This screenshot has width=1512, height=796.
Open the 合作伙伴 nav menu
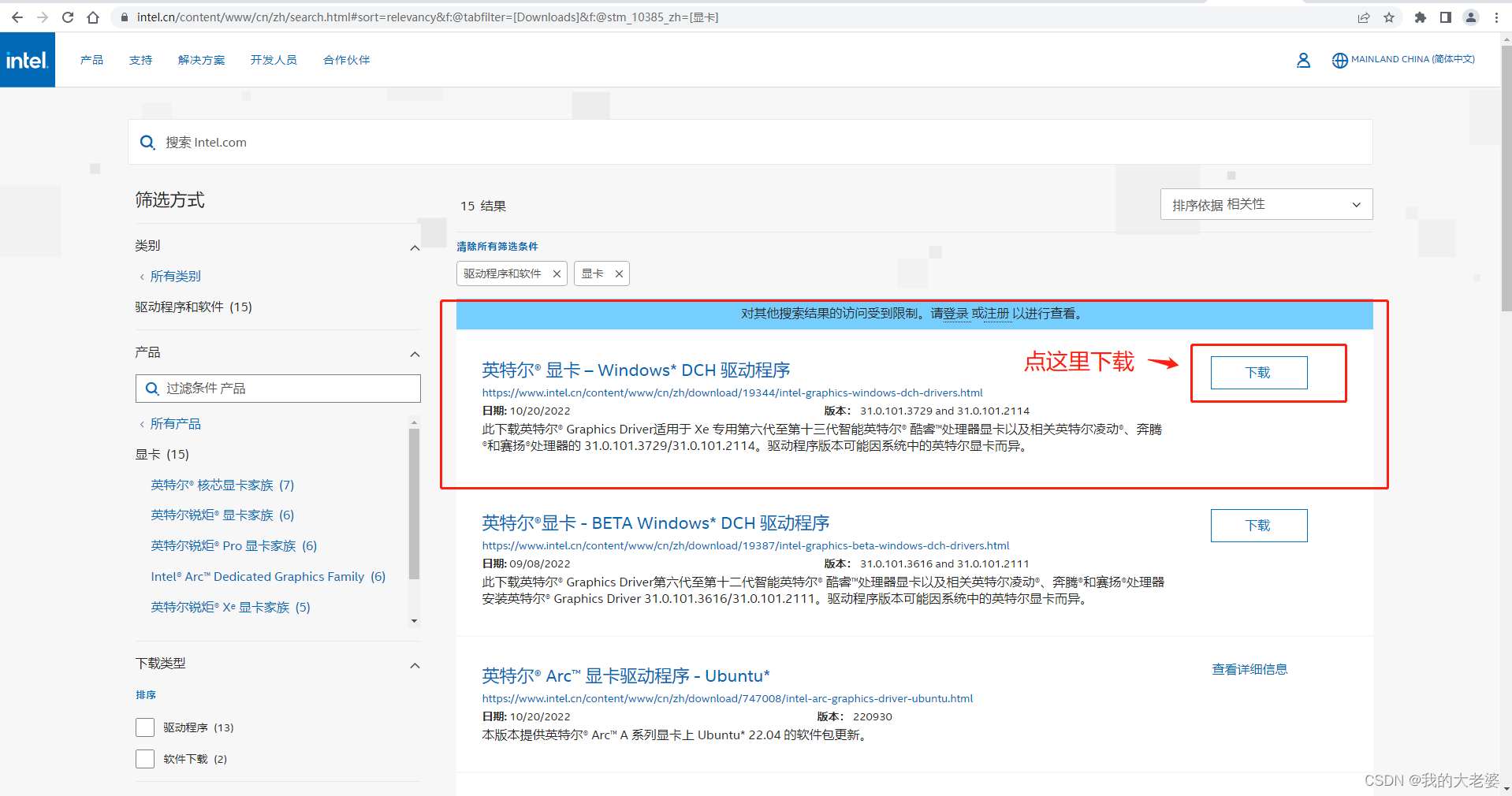[x=347, y=60]
